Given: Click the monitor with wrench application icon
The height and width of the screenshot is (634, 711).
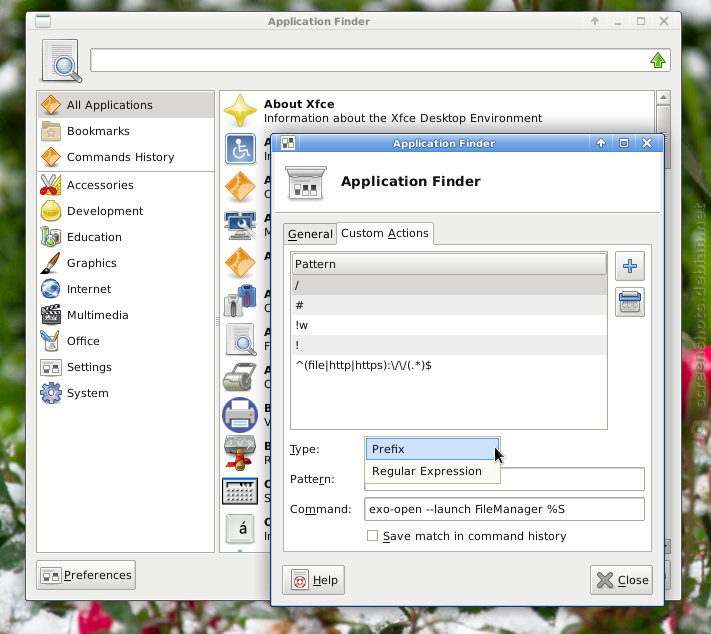Looking at the screenshot, I should pyautogui.click(x=240, y=225).
